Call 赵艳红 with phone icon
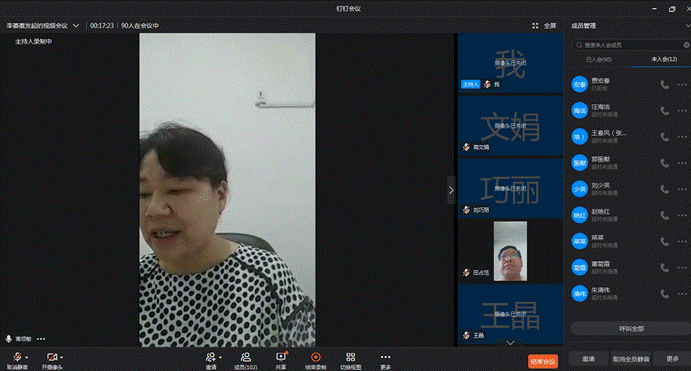 coord(665,215)
